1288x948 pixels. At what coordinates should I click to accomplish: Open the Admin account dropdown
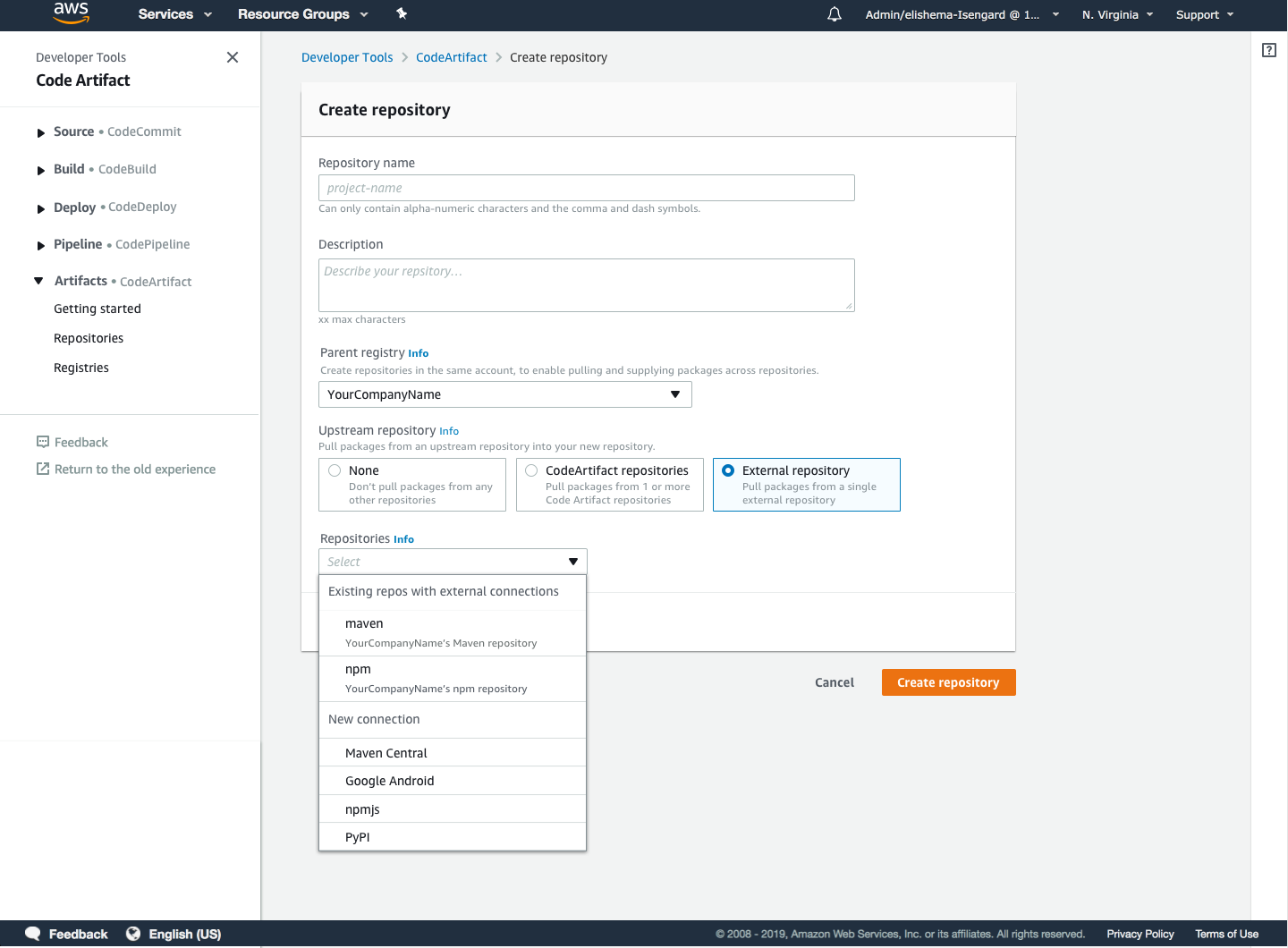(962, 14)
